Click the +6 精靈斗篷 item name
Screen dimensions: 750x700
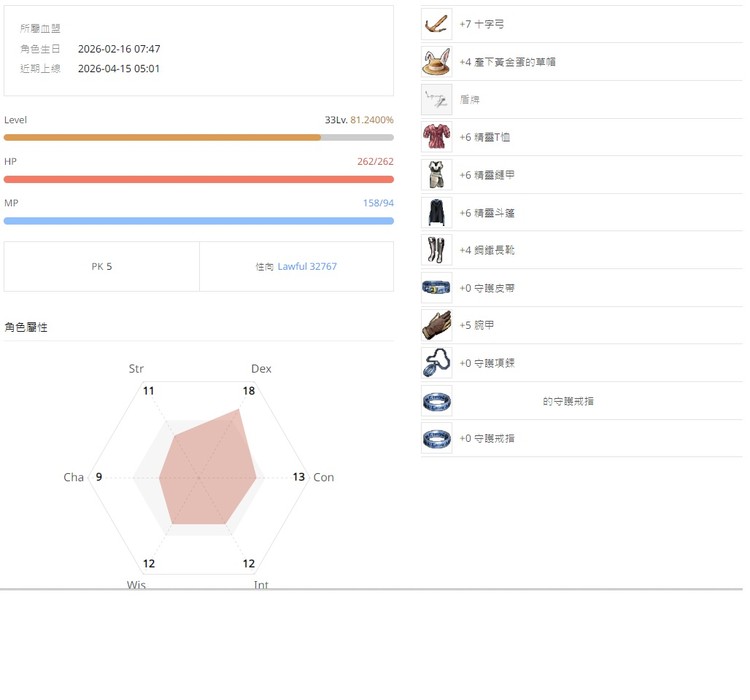(487, 213)
